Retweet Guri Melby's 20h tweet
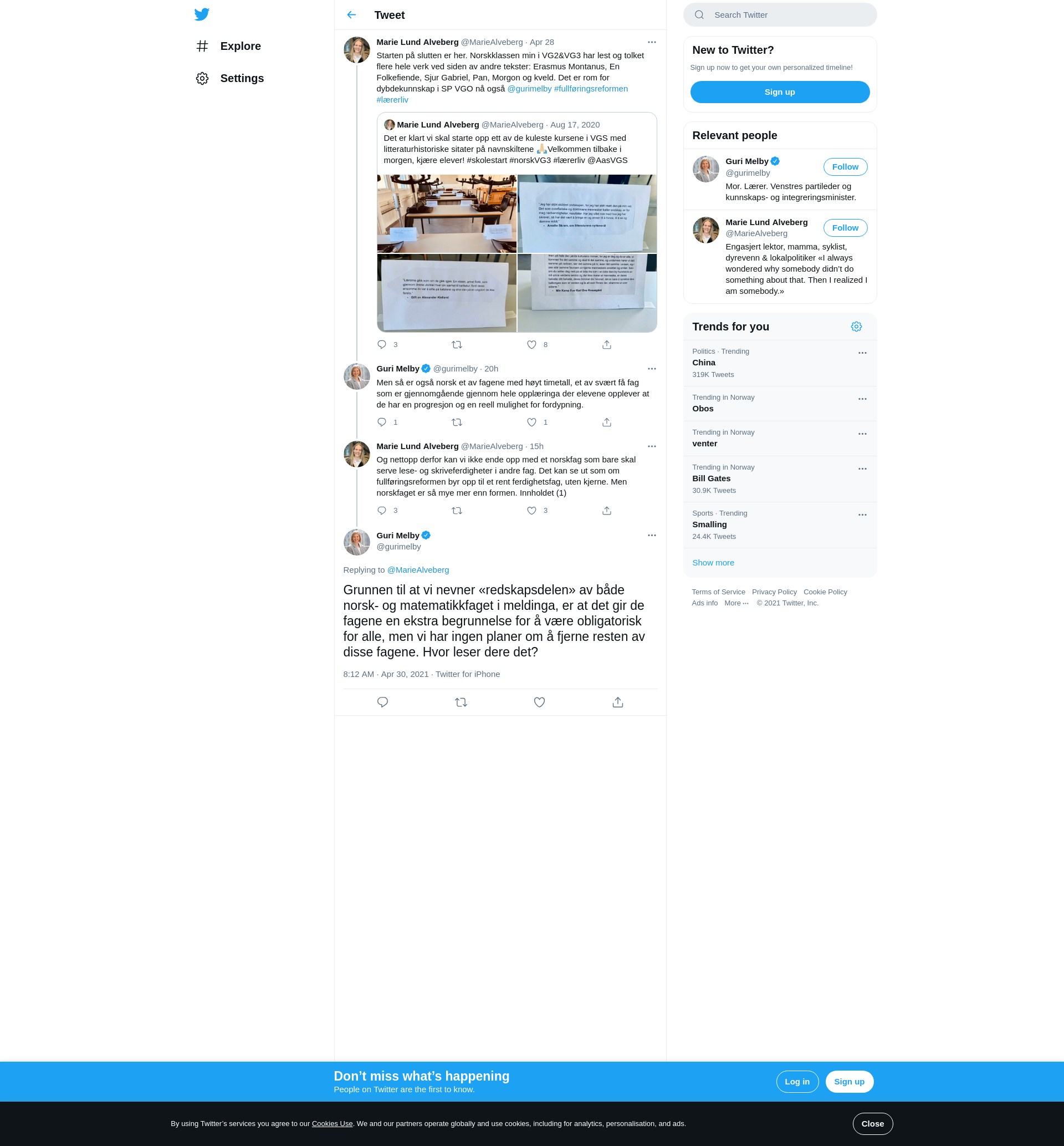Screen dimensions: 1064x1146 pos(457,422)
